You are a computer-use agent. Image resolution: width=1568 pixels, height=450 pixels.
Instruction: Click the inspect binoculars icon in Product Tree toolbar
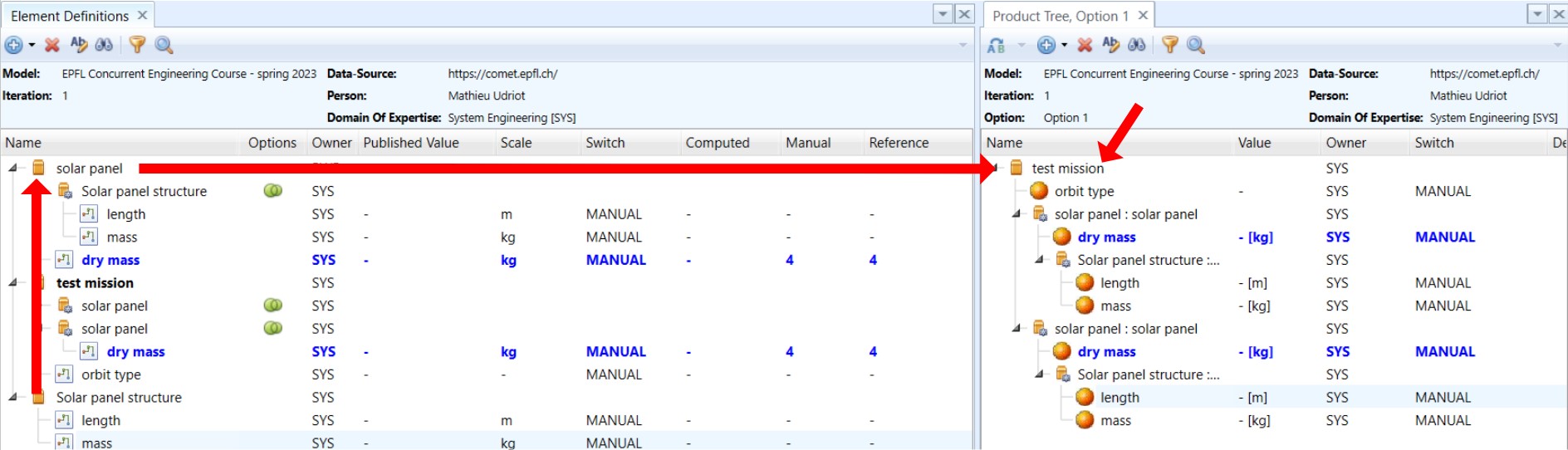point(1136,45)
